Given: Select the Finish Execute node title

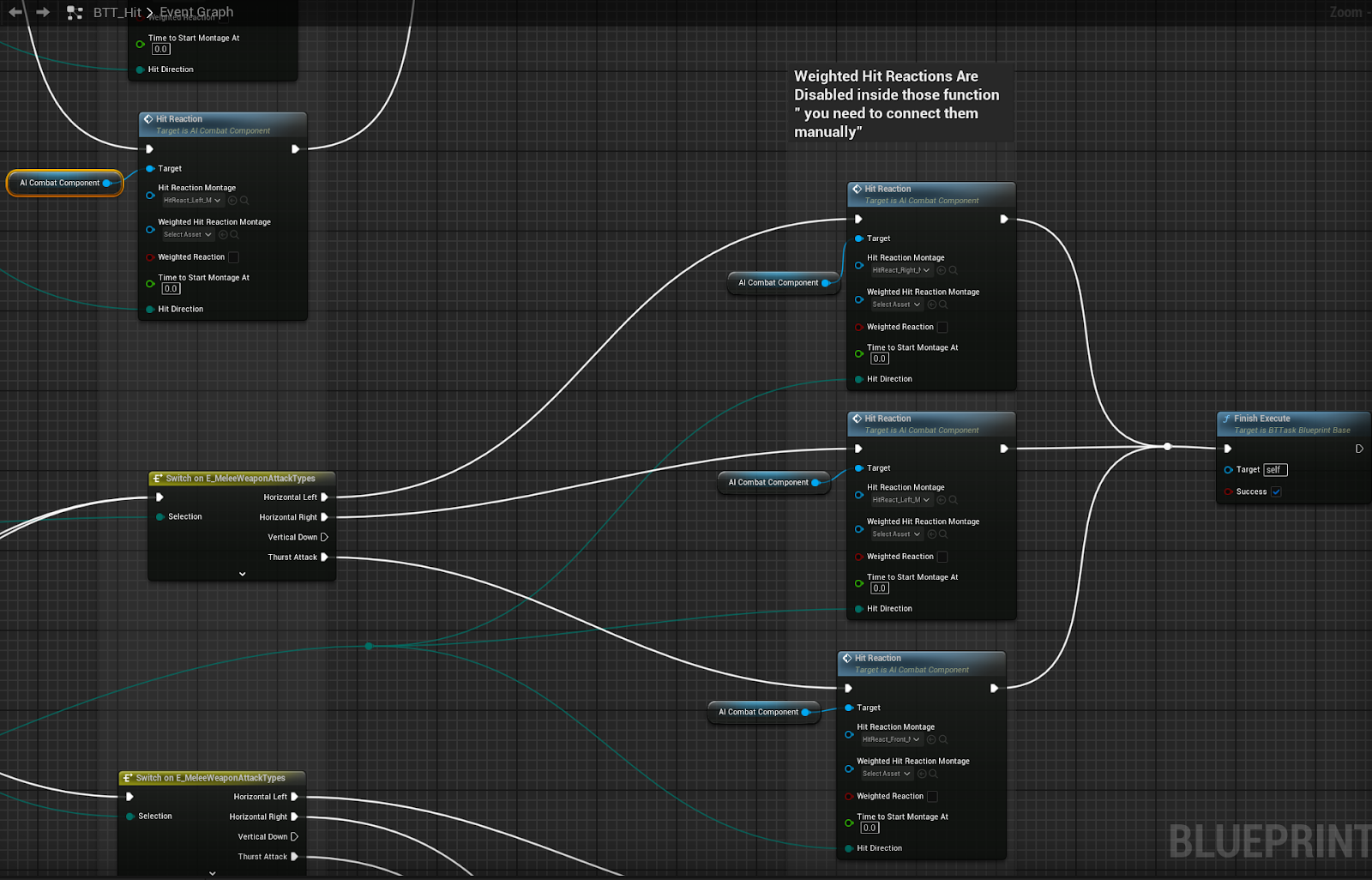Looking at the screenshot, I should coord(1261,419).
